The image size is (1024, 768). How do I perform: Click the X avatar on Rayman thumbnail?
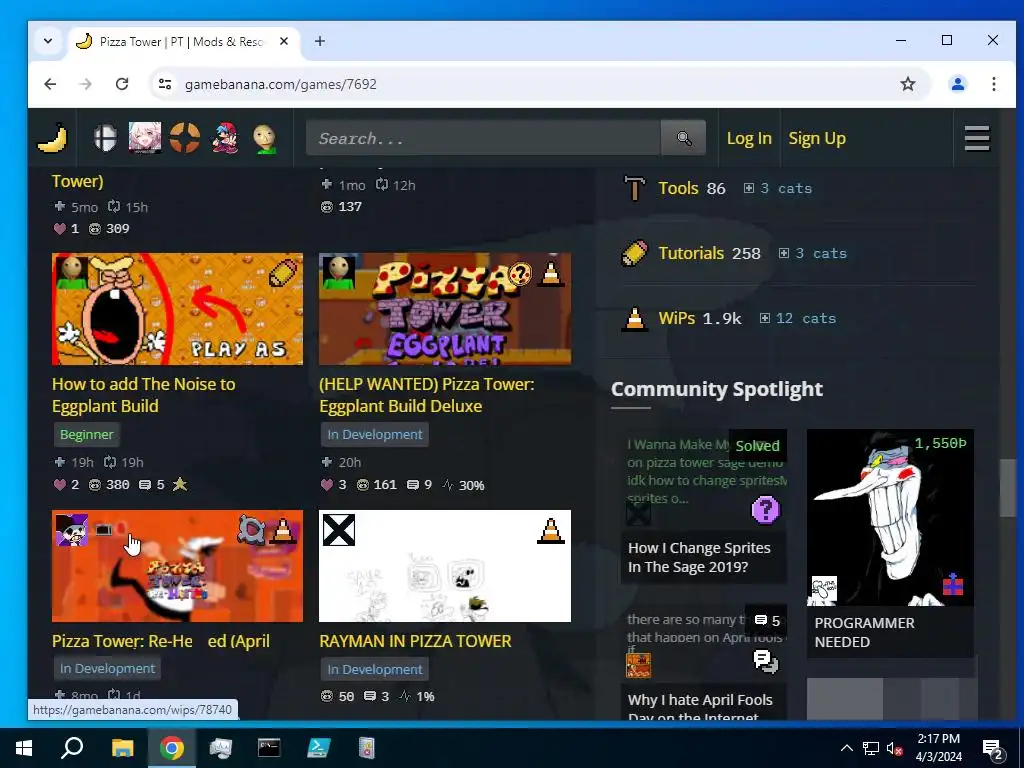339,530
